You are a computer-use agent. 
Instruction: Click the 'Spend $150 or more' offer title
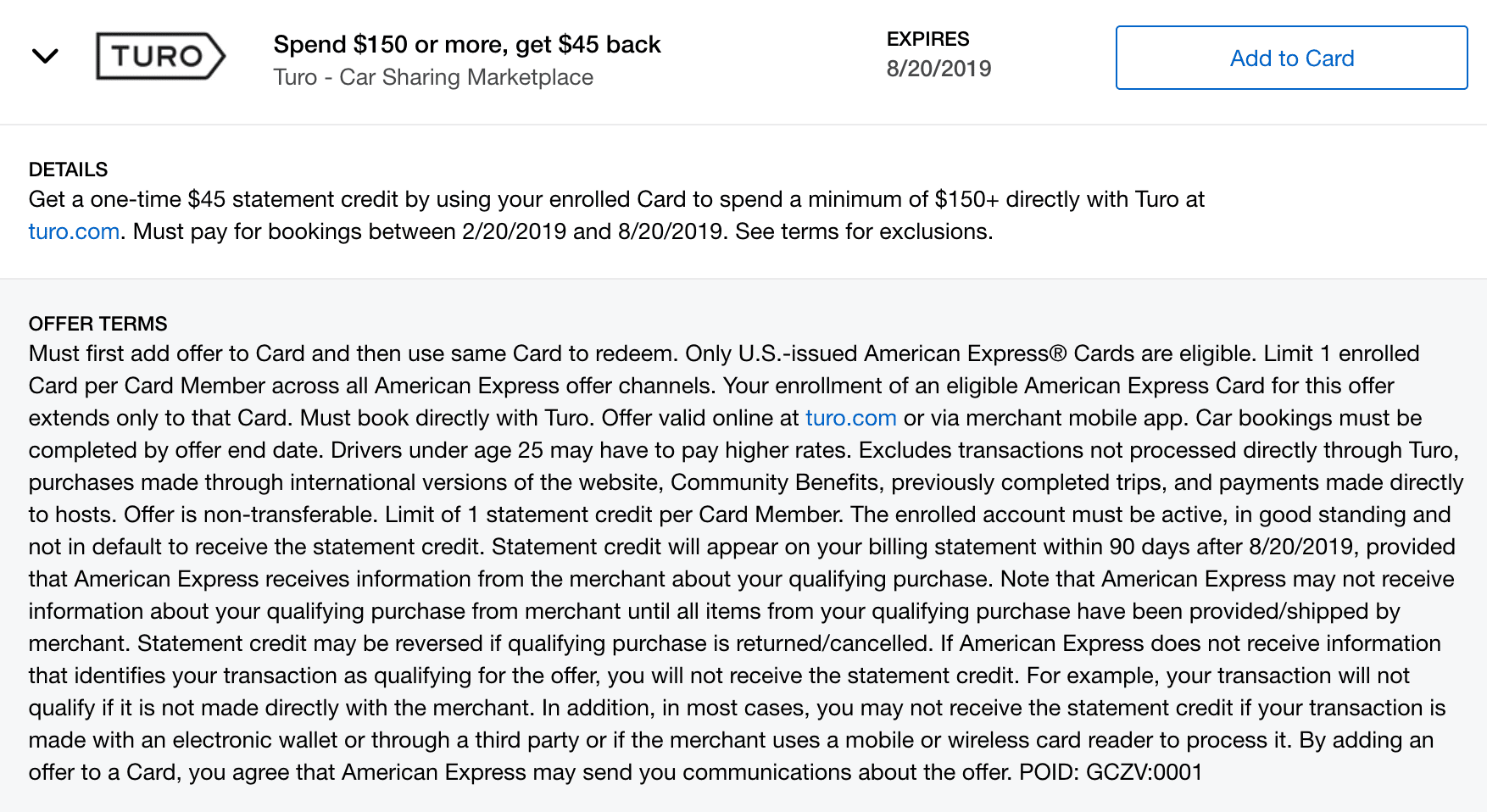pos(467,44)
